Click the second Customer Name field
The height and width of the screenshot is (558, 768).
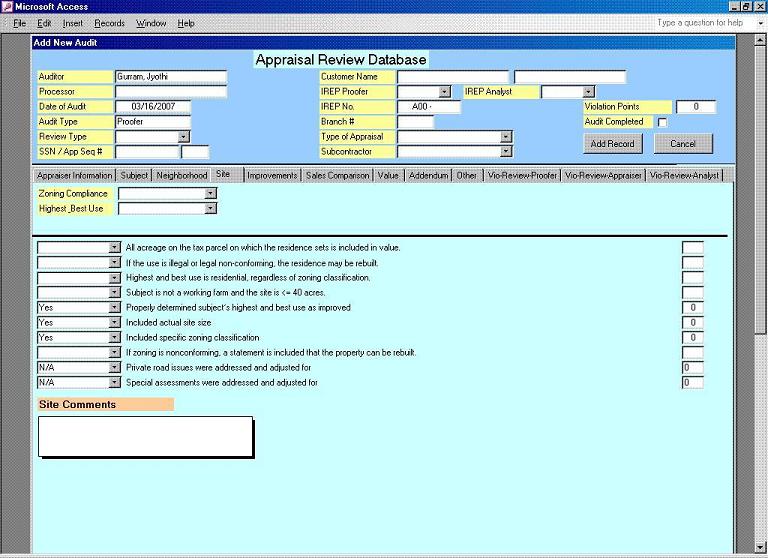570,77
